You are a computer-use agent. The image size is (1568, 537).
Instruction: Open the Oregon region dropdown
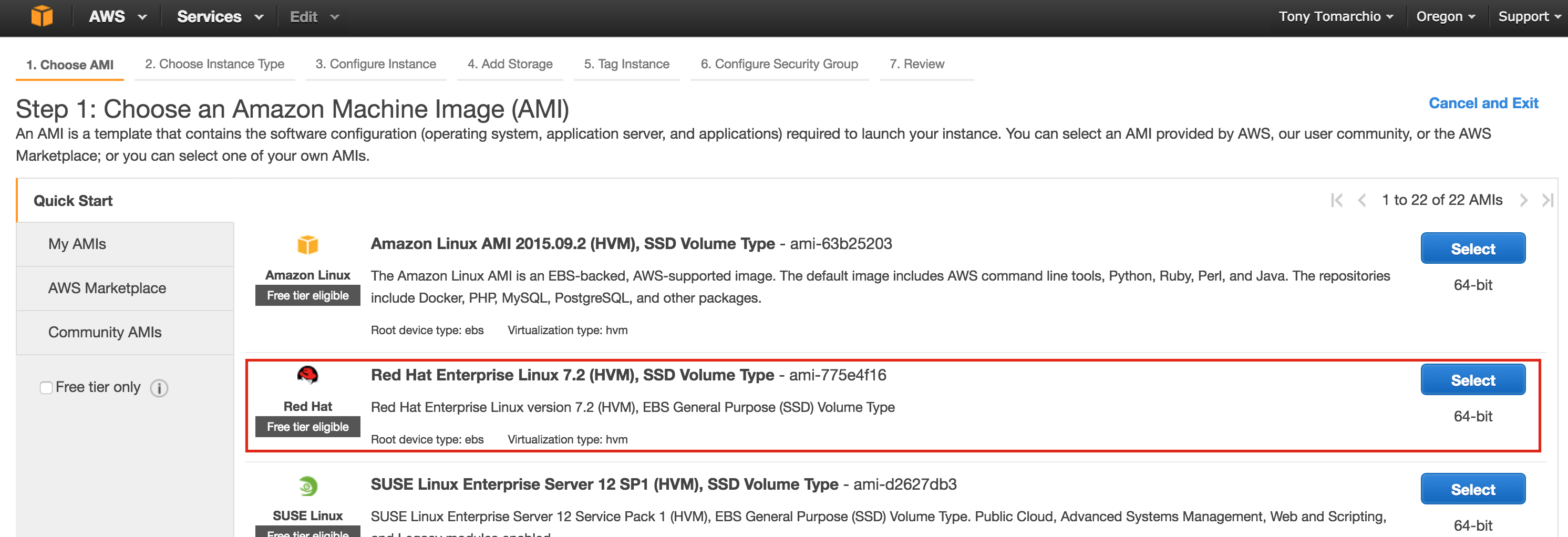1445,16
